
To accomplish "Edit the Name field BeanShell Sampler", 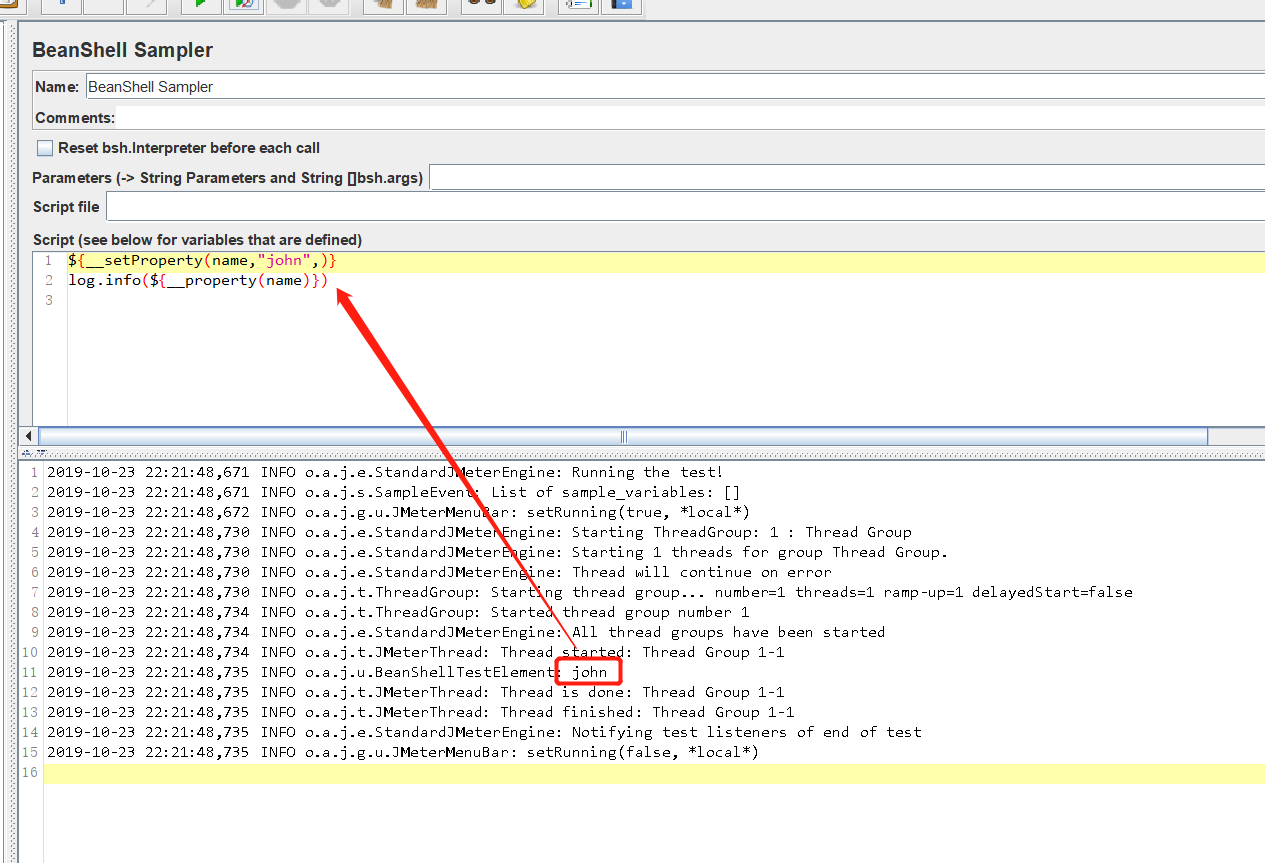I will pos(675,87).
